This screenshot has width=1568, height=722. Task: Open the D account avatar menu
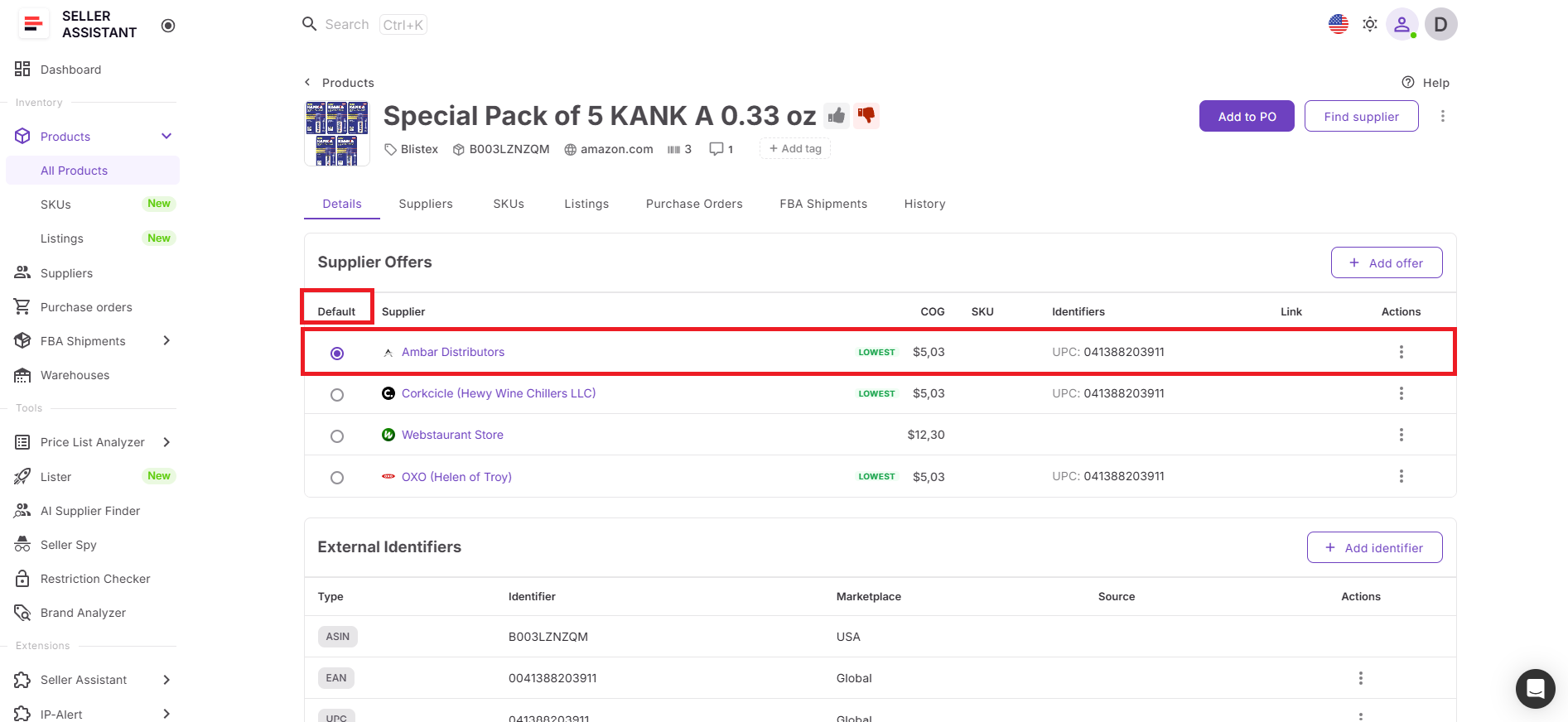(1441, 24)
